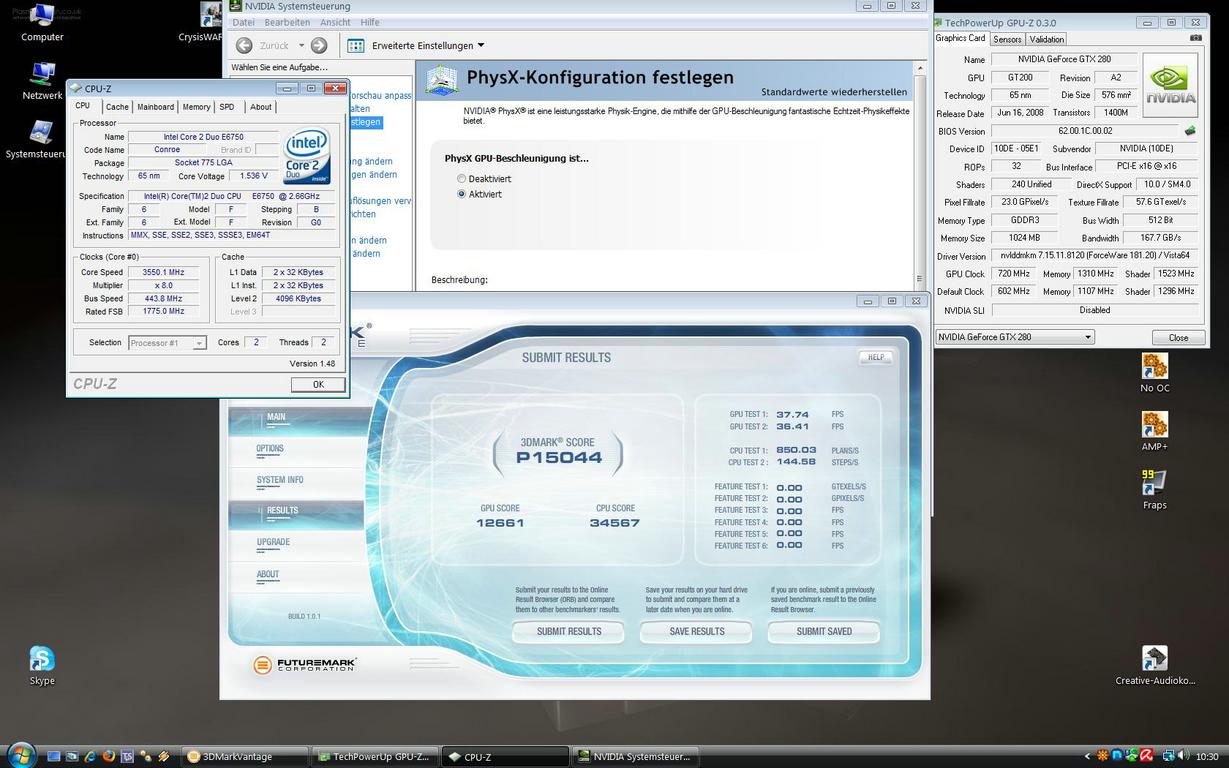The width and height of the screenshot is (1229, 768).
Task: Show hidden tray icons arrow
Action: [1089, 756]
